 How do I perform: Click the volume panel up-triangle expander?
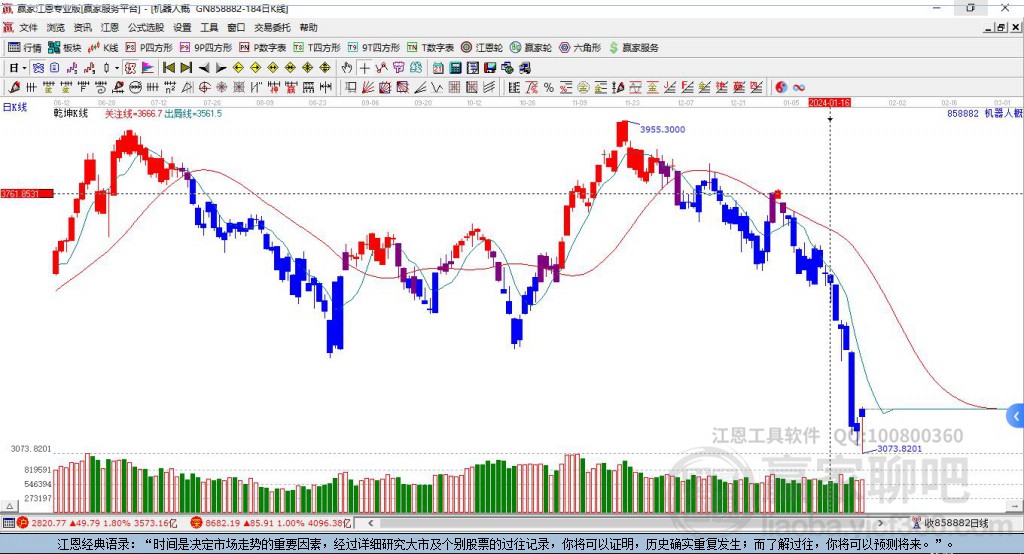10,506
